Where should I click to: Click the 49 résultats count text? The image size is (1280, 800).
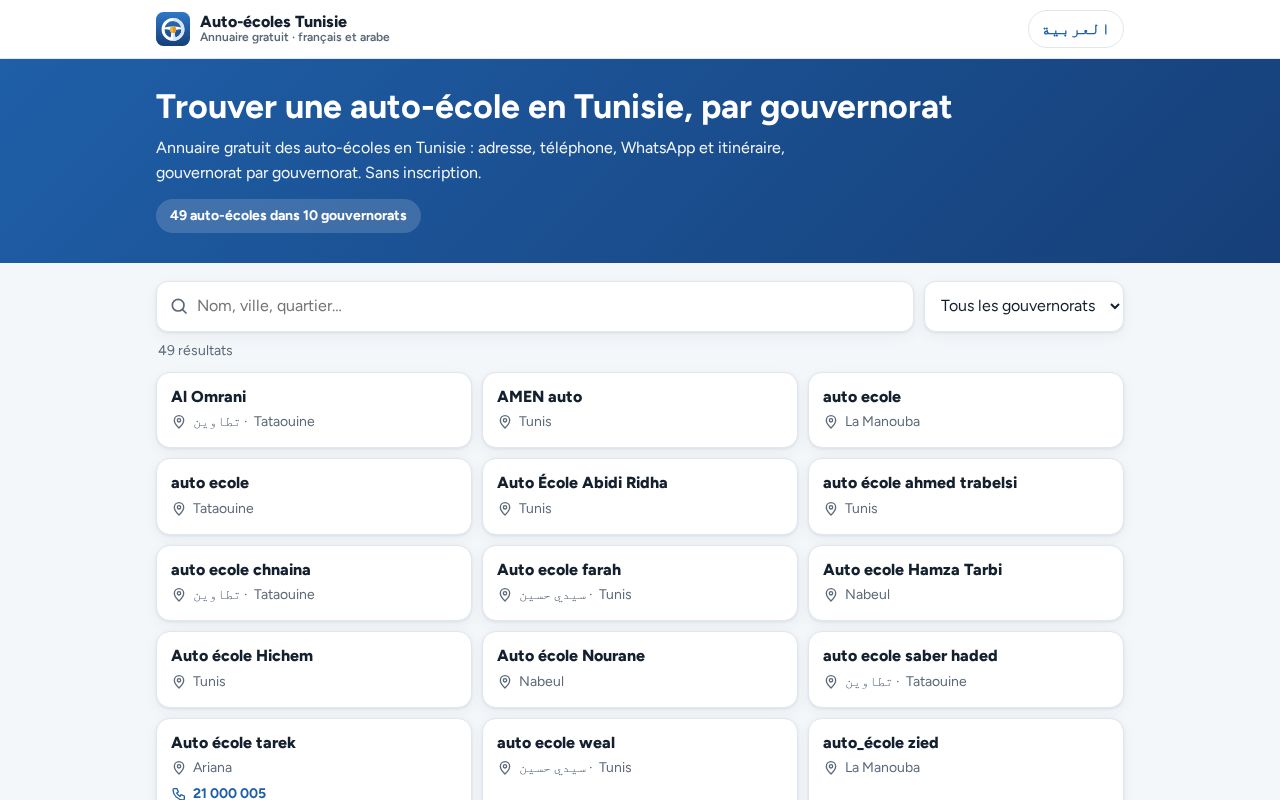195,351
